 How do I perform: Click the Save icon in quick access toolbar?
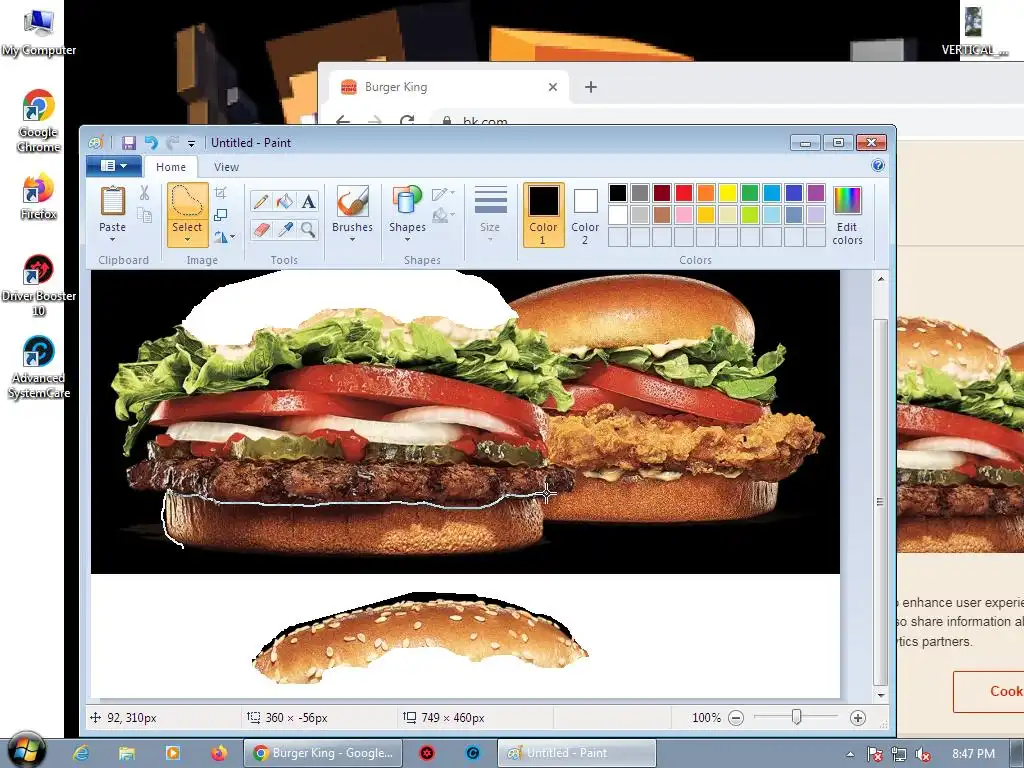(x=129, y=143)
